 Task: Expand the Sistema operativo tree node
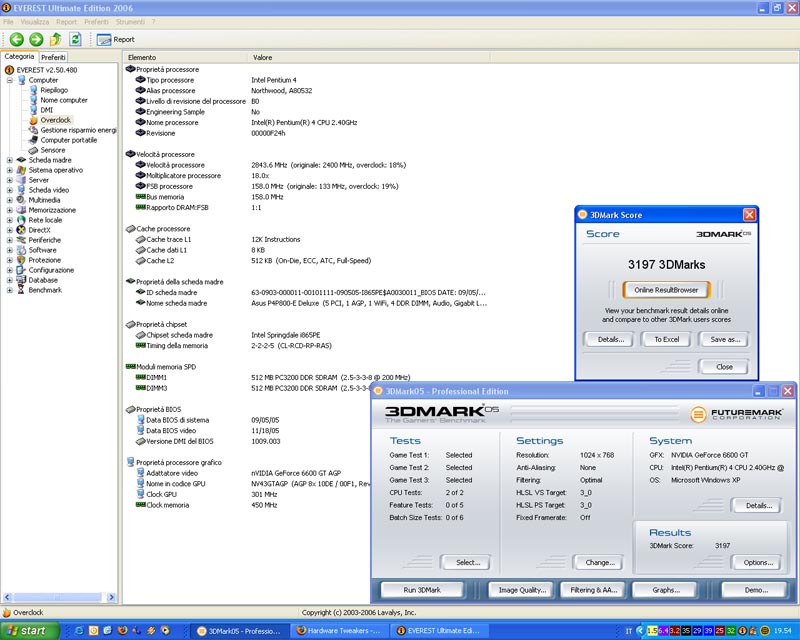click(10, 170)
